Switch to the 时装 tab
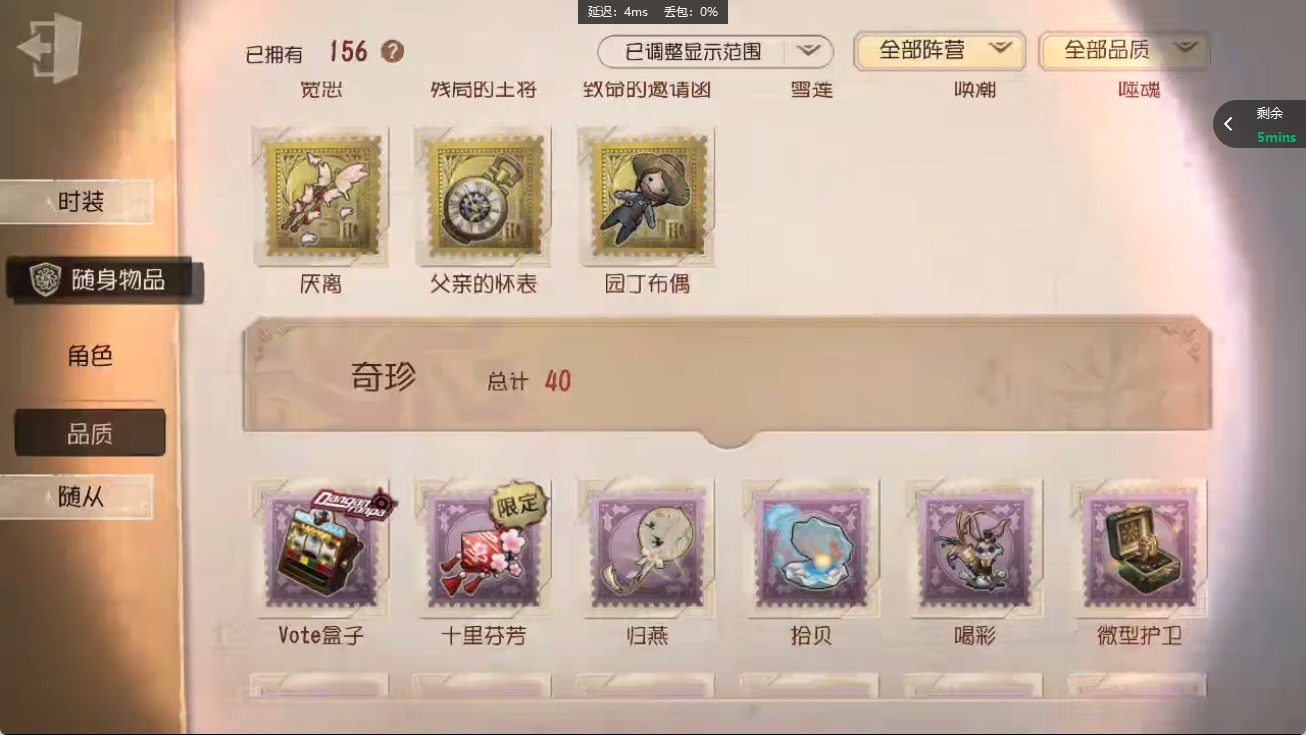 (x=80, y=202)
